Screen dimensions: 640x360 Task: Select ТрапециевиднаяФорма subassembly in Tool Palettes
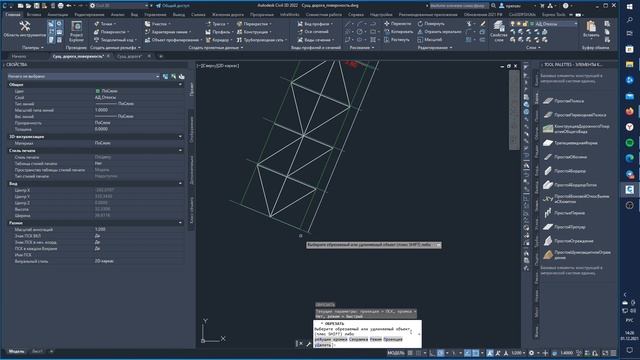click(x=570, y=143)
